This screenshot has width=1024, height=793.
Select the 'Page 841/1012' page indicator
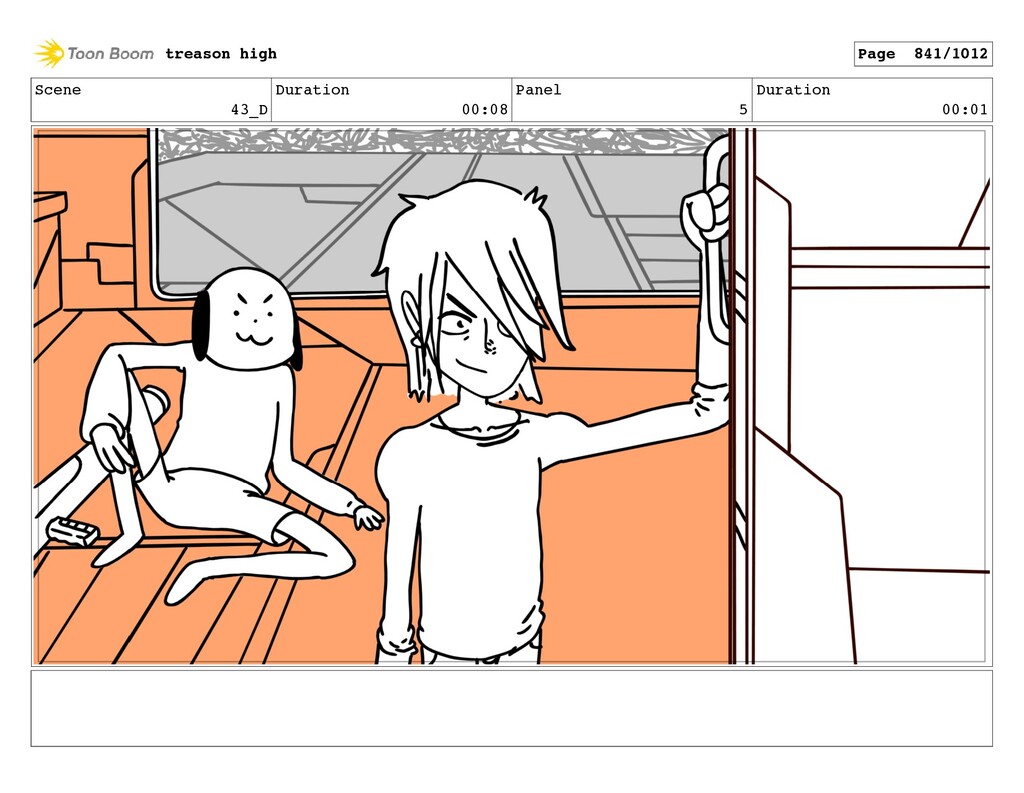[x=923, y=54]
